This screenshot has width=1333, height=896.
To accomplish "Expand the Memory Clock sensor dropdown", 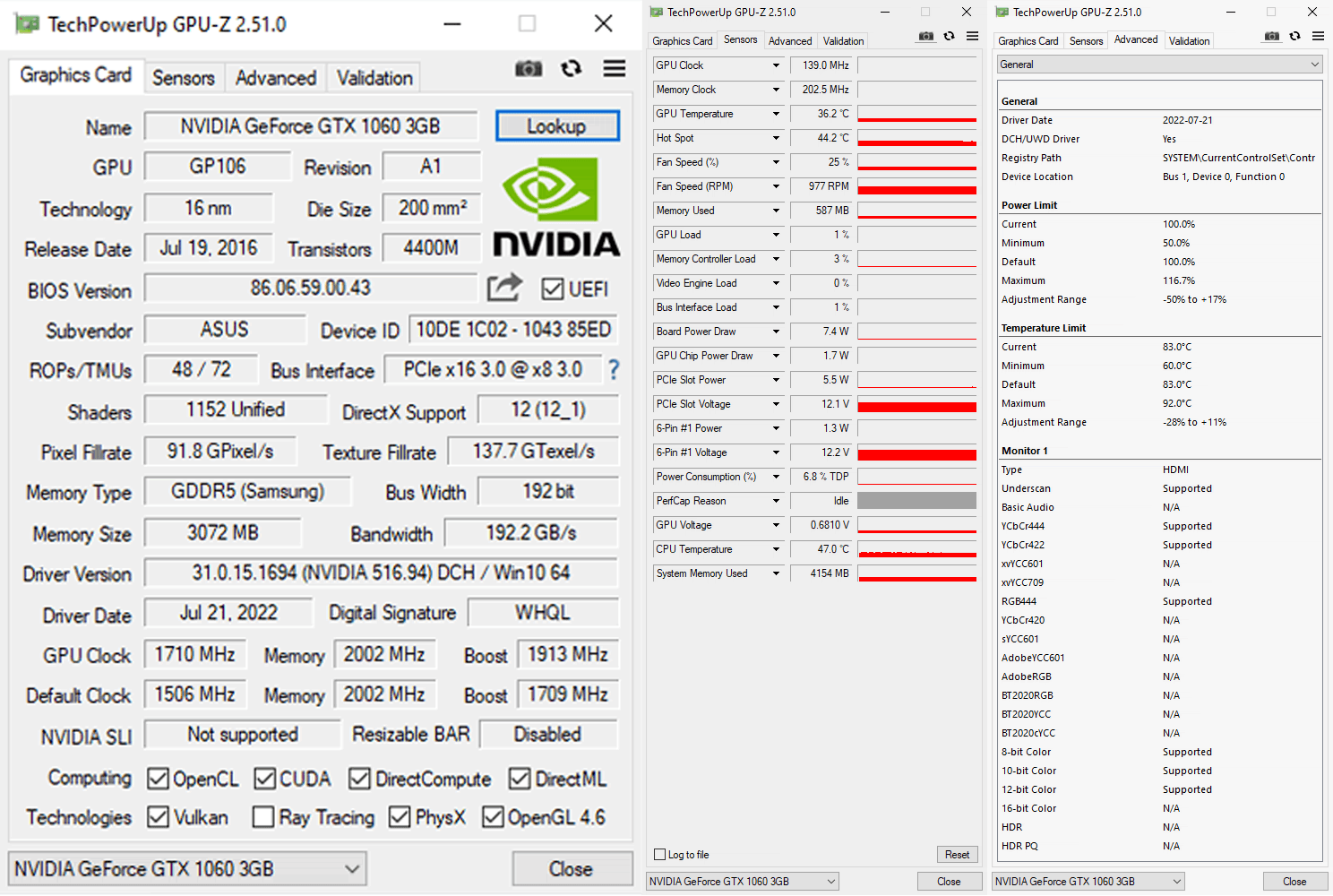I will click(776, 90).
